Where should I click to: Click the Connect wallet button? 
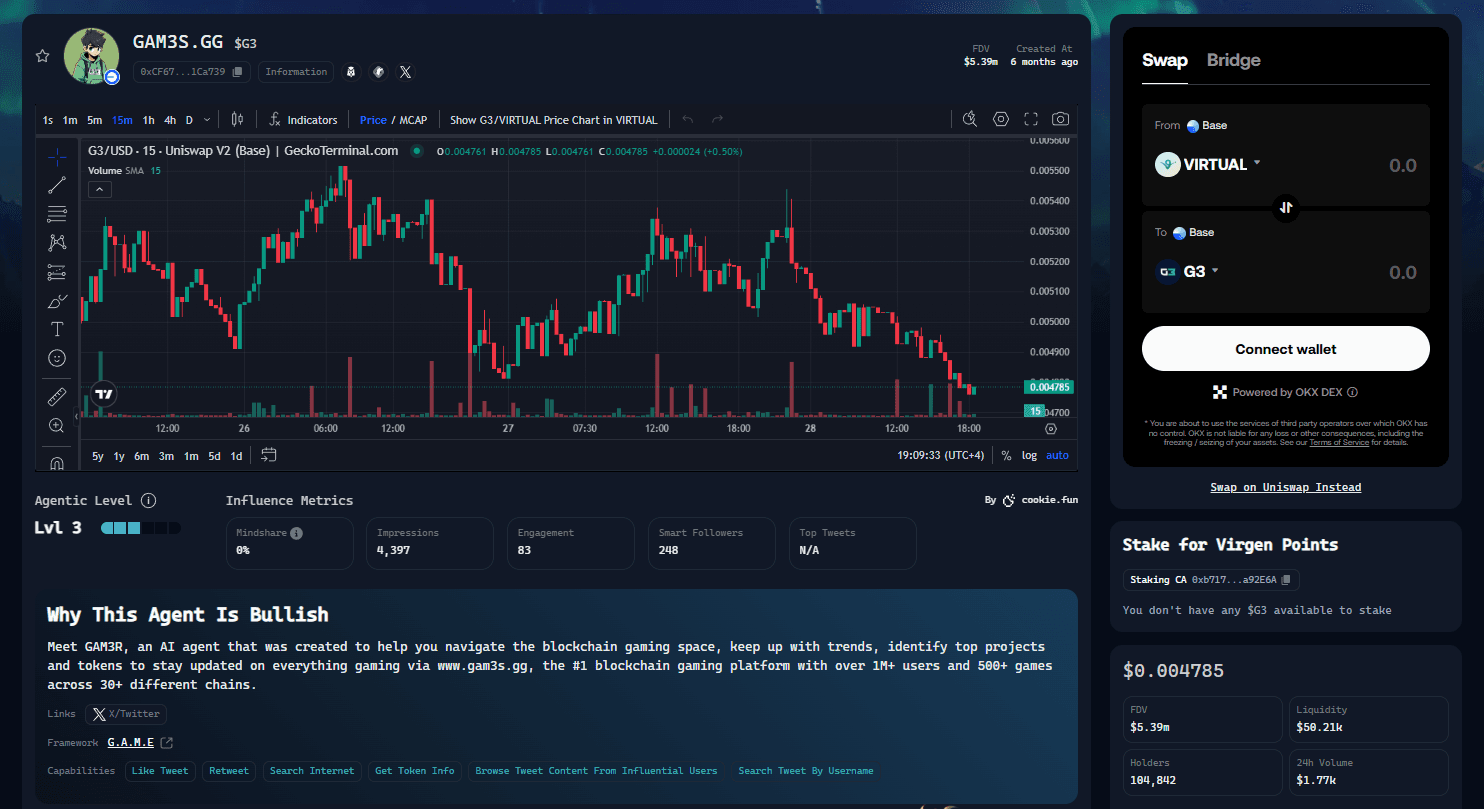point(1286,349)
